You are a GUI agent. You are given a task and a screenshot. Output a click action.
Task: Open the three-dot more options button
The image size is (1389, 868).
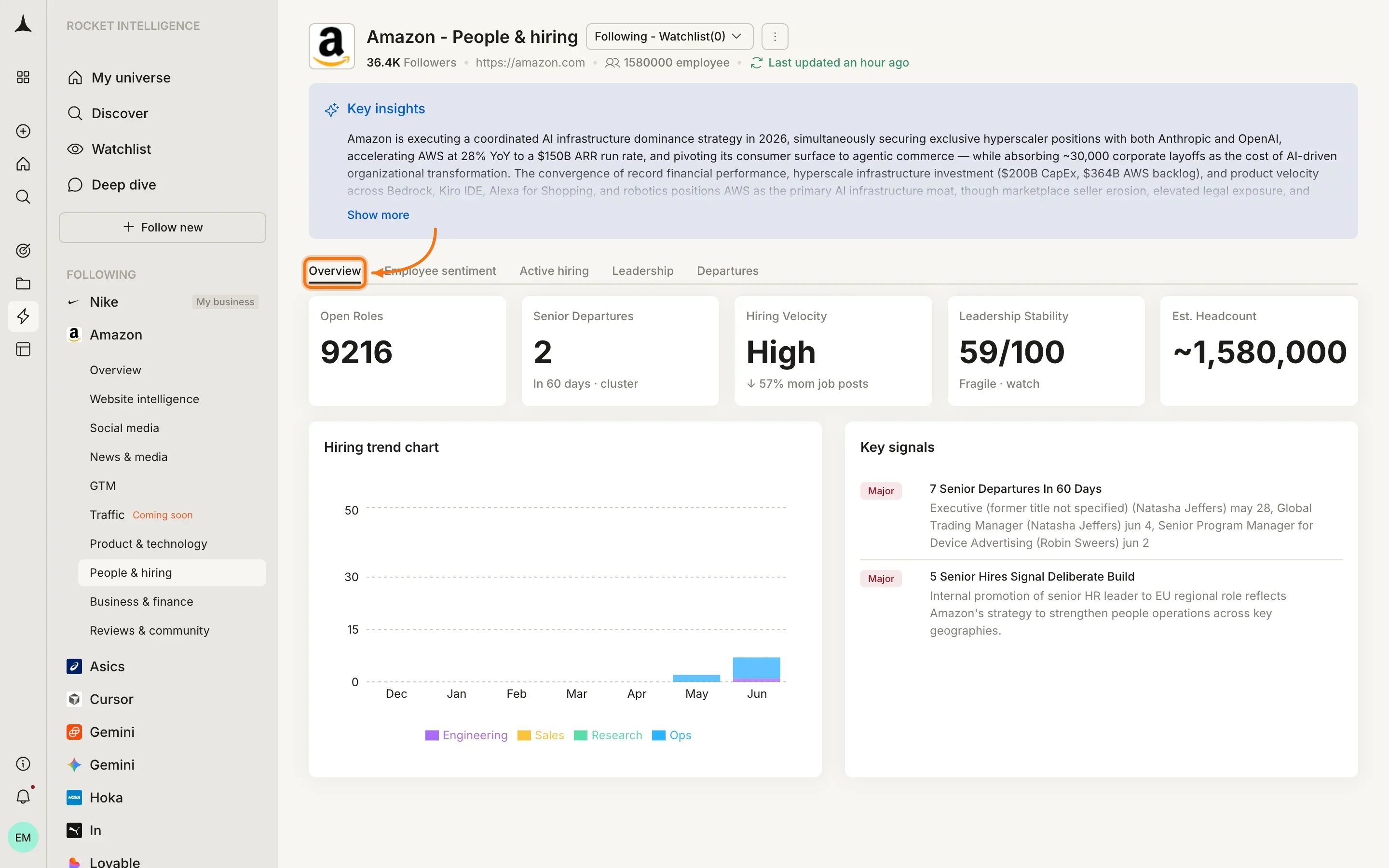[x=775, y=37]
